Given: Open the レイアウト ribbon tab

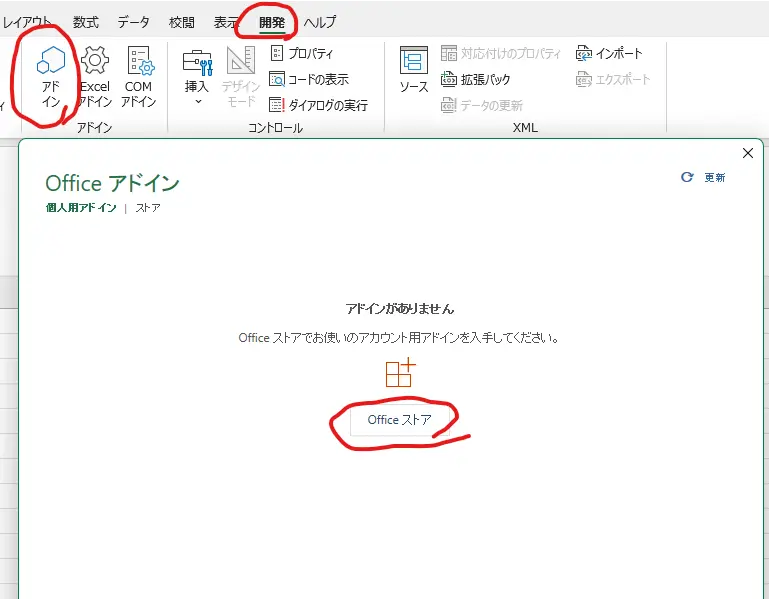Looking at the screenshot, I should (26, 22).
